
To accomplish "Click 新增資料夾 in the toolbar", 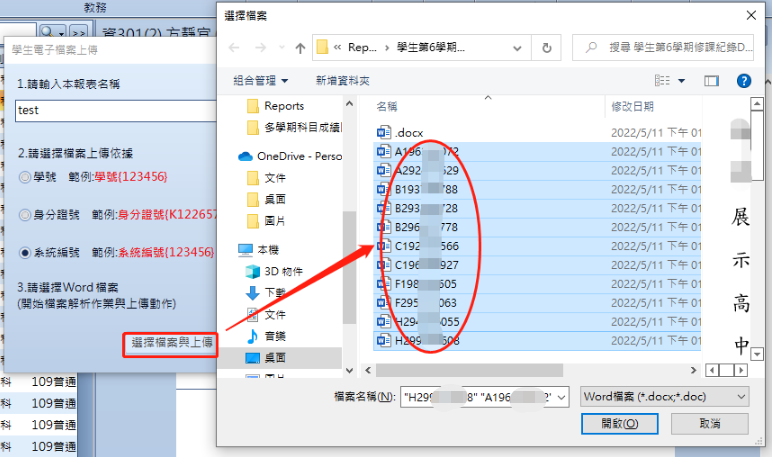I will point(343,80).
